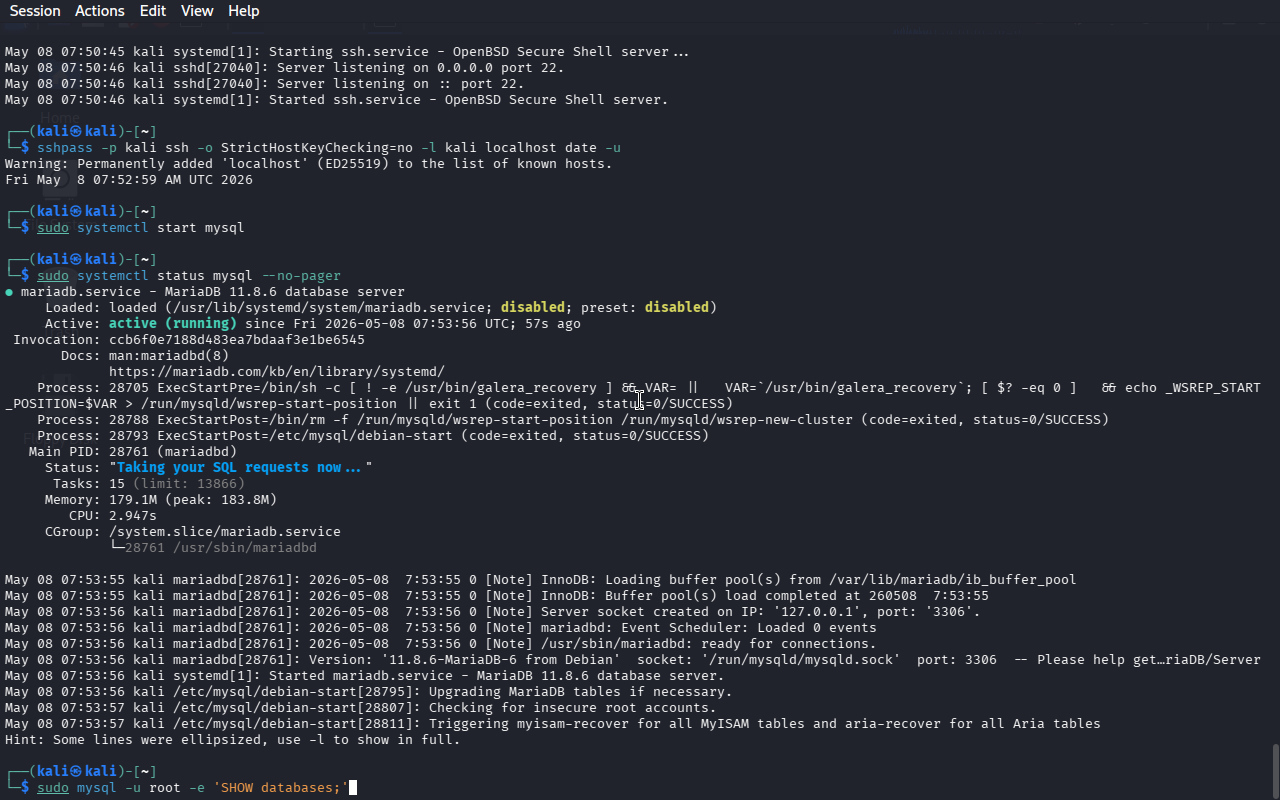Click the mariadb.com systemd docs URL

tap(277, 372)
